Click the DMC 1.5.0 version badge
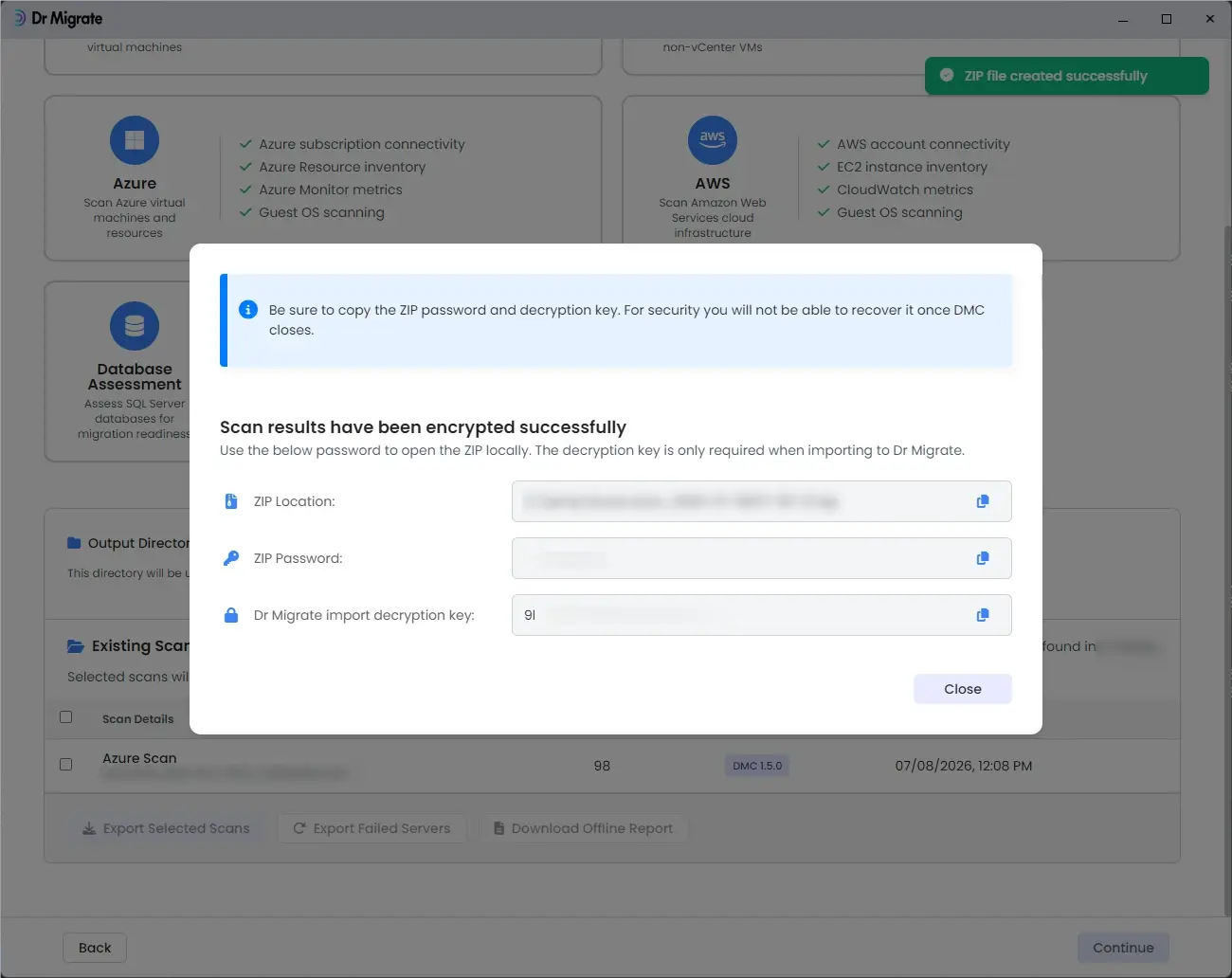1232x978 pixels. coord(757,766)
